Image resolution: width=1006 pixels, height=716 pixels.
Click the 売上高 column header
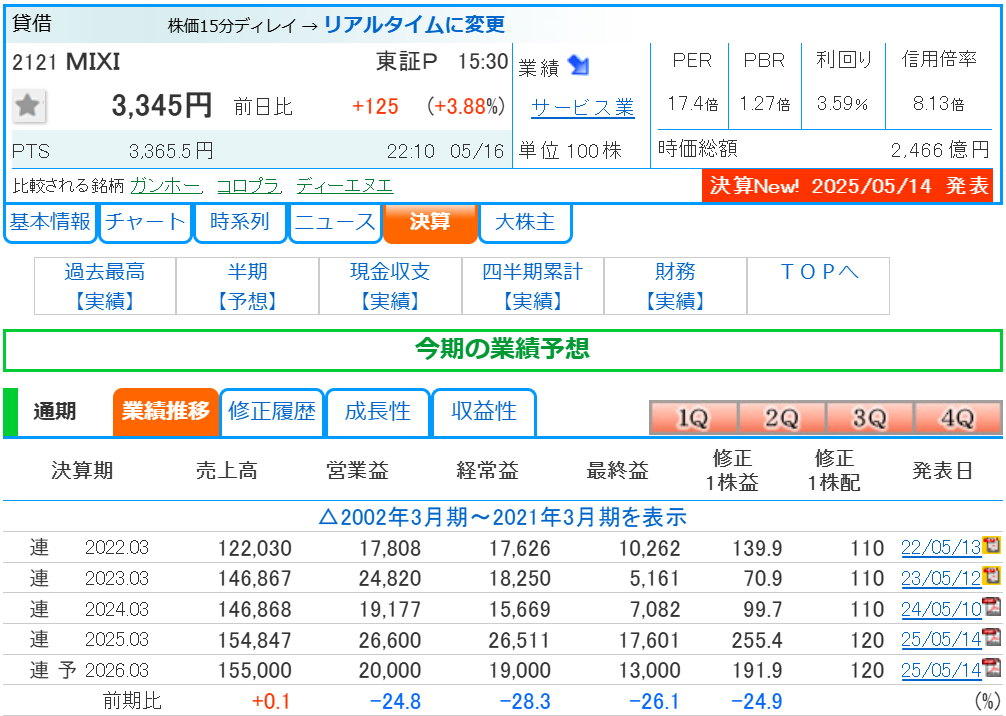click(226, 471)
